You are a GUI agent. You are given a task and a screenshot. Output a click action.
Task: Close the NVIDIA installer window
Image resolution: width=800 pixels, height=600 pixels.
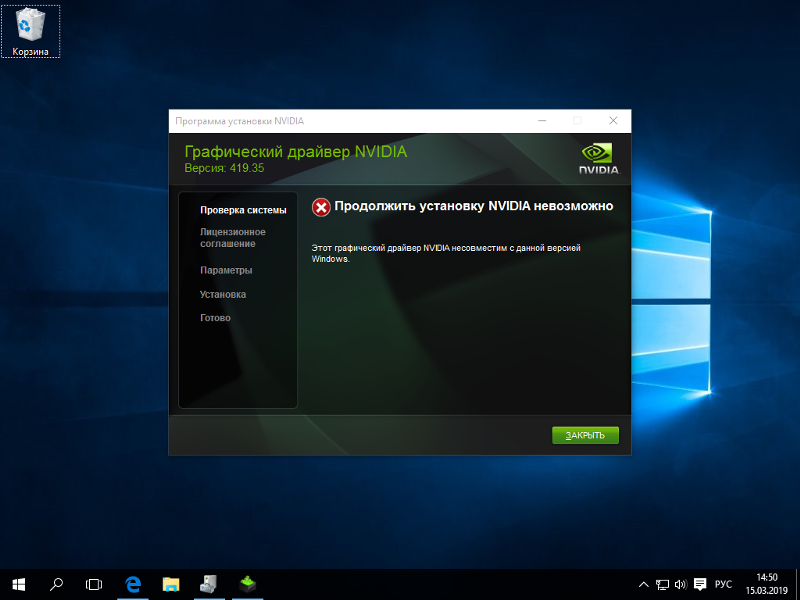pos(613,120)
